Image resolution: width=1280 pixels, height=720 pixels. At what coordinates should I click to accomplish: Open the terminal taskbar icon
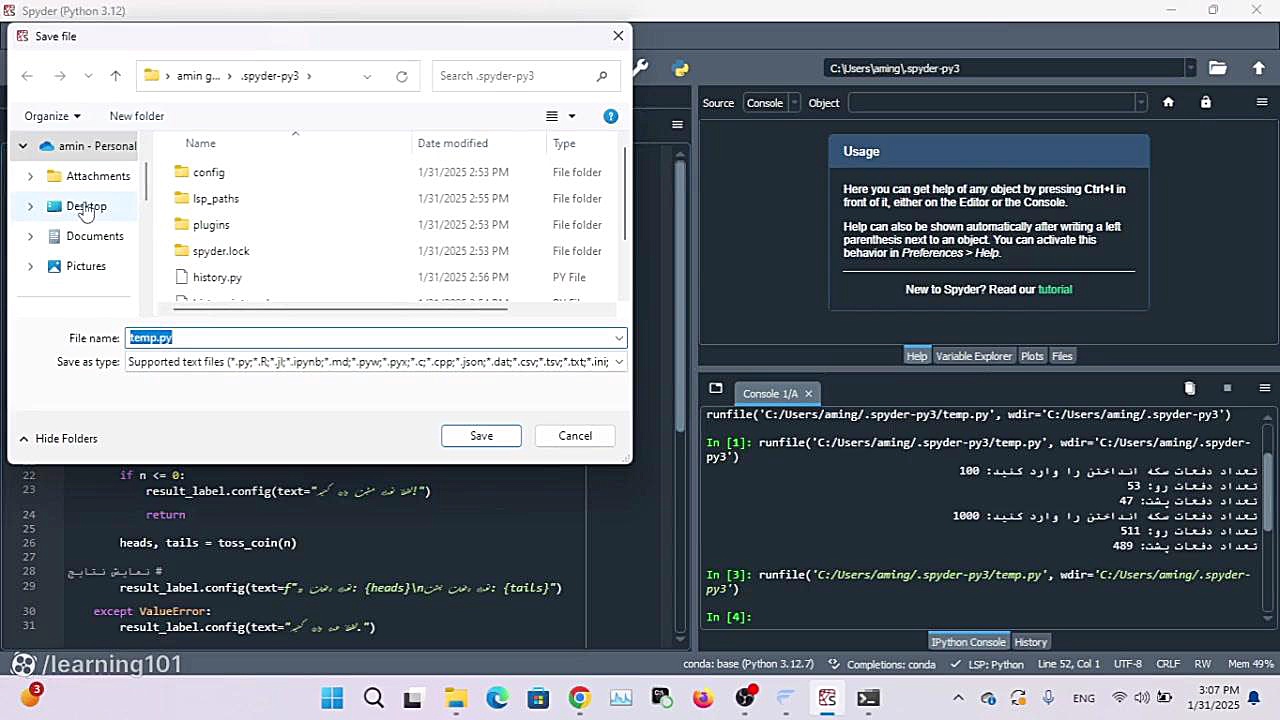(x=868, y=698)
